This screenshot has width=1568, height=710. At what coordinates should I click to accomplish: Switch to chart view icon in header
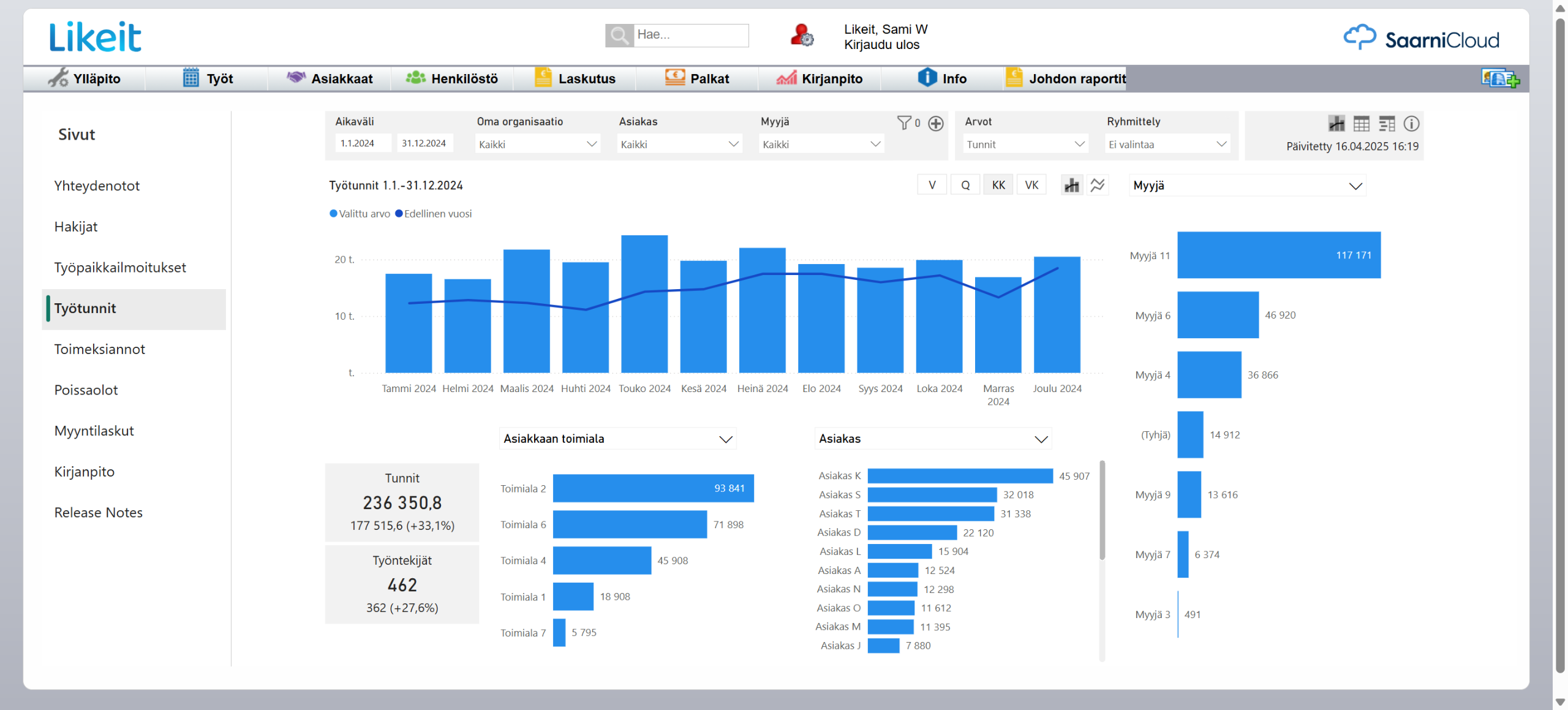(1336, 124)
